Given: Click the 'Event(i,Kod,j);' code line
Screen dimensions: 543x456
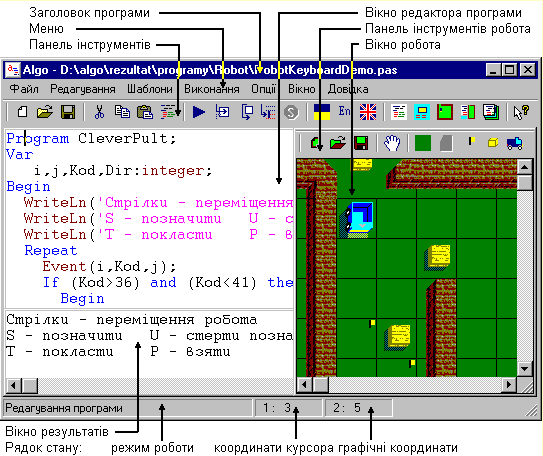Looking at the screenshot, I should coord(109,267).
